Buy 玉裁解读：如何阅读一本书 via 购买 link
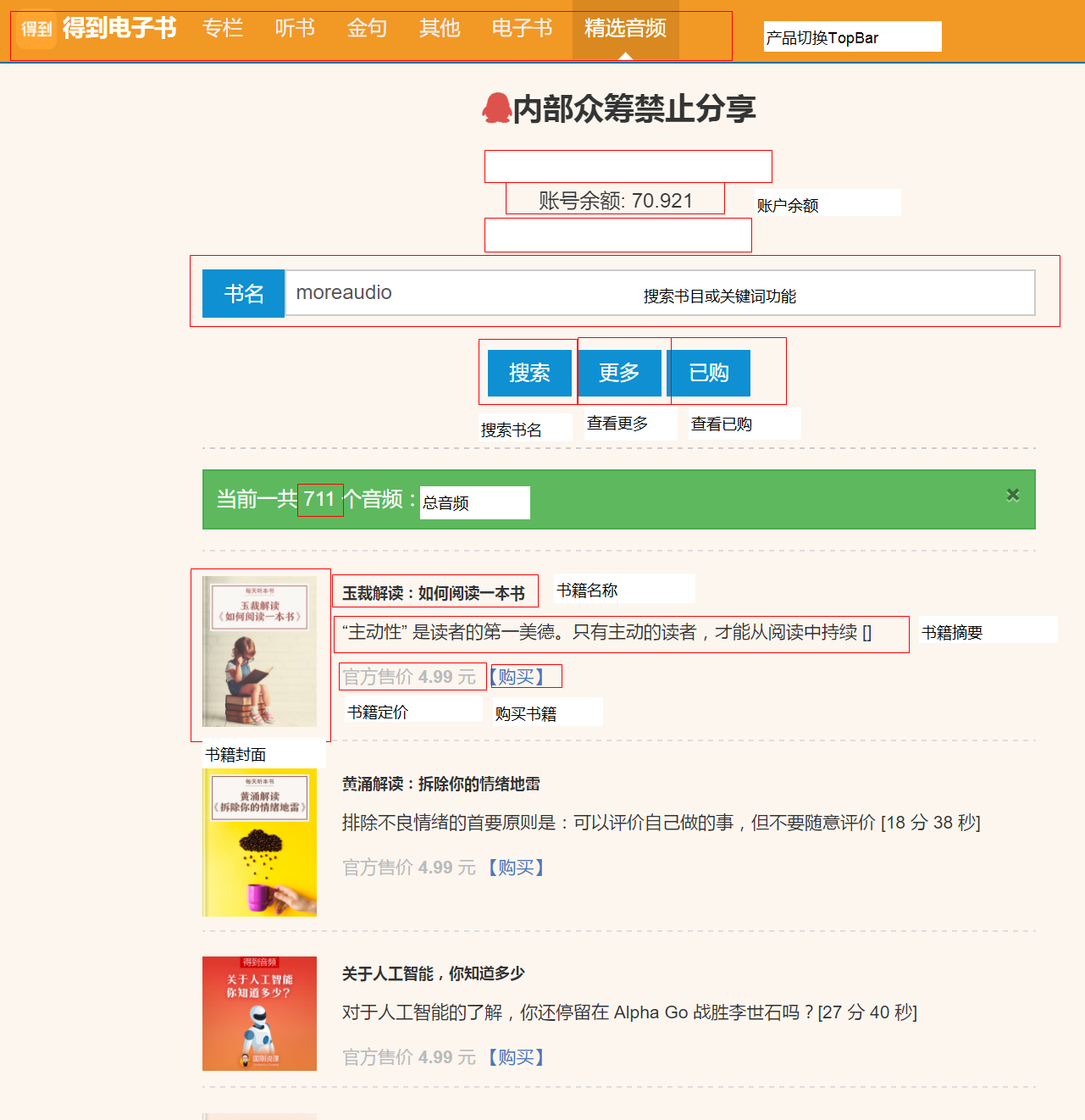 pos(517,677)
